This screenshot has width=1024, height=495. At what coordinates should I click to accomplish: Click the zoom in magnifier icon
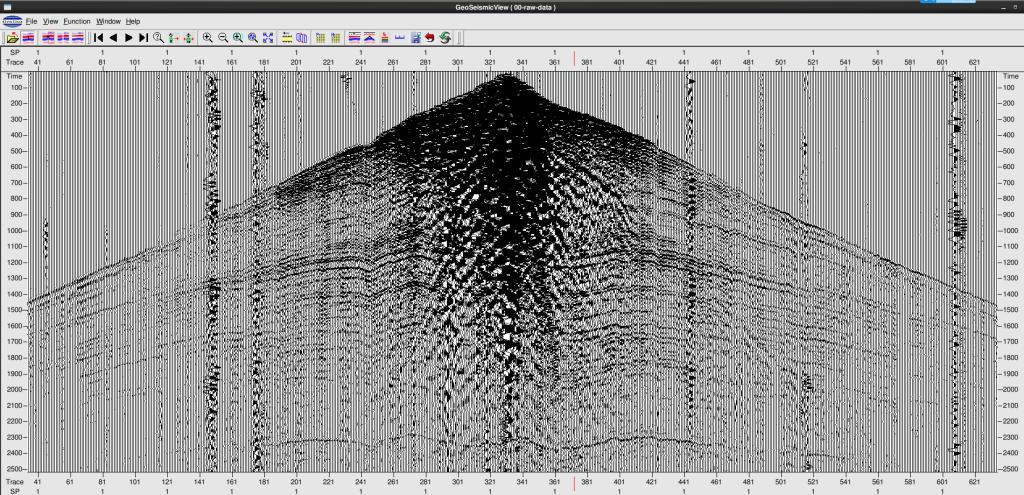pyautogui.click(x=207, y=37)
